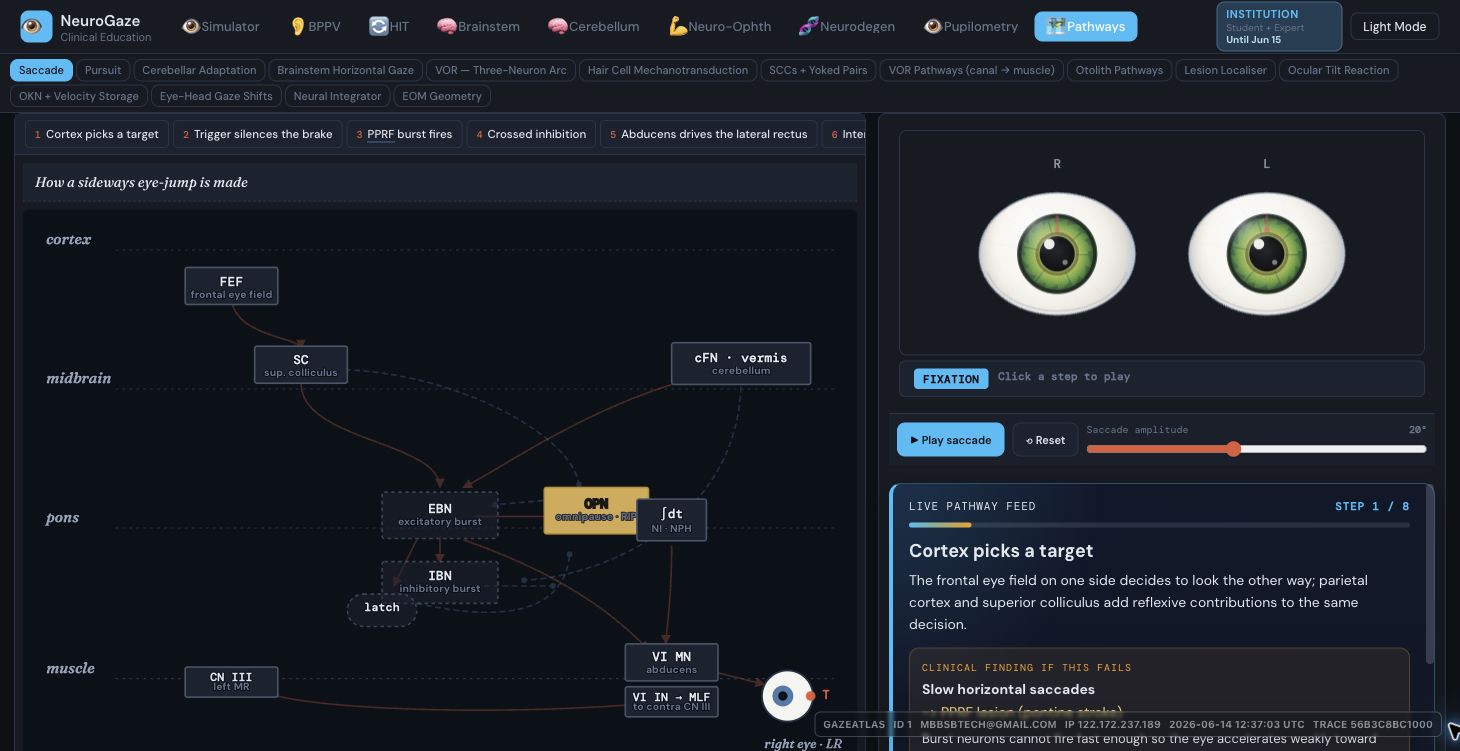1460x751 pixels.
Task: Click the live pathway feed progress bar
Action: 1159,524
